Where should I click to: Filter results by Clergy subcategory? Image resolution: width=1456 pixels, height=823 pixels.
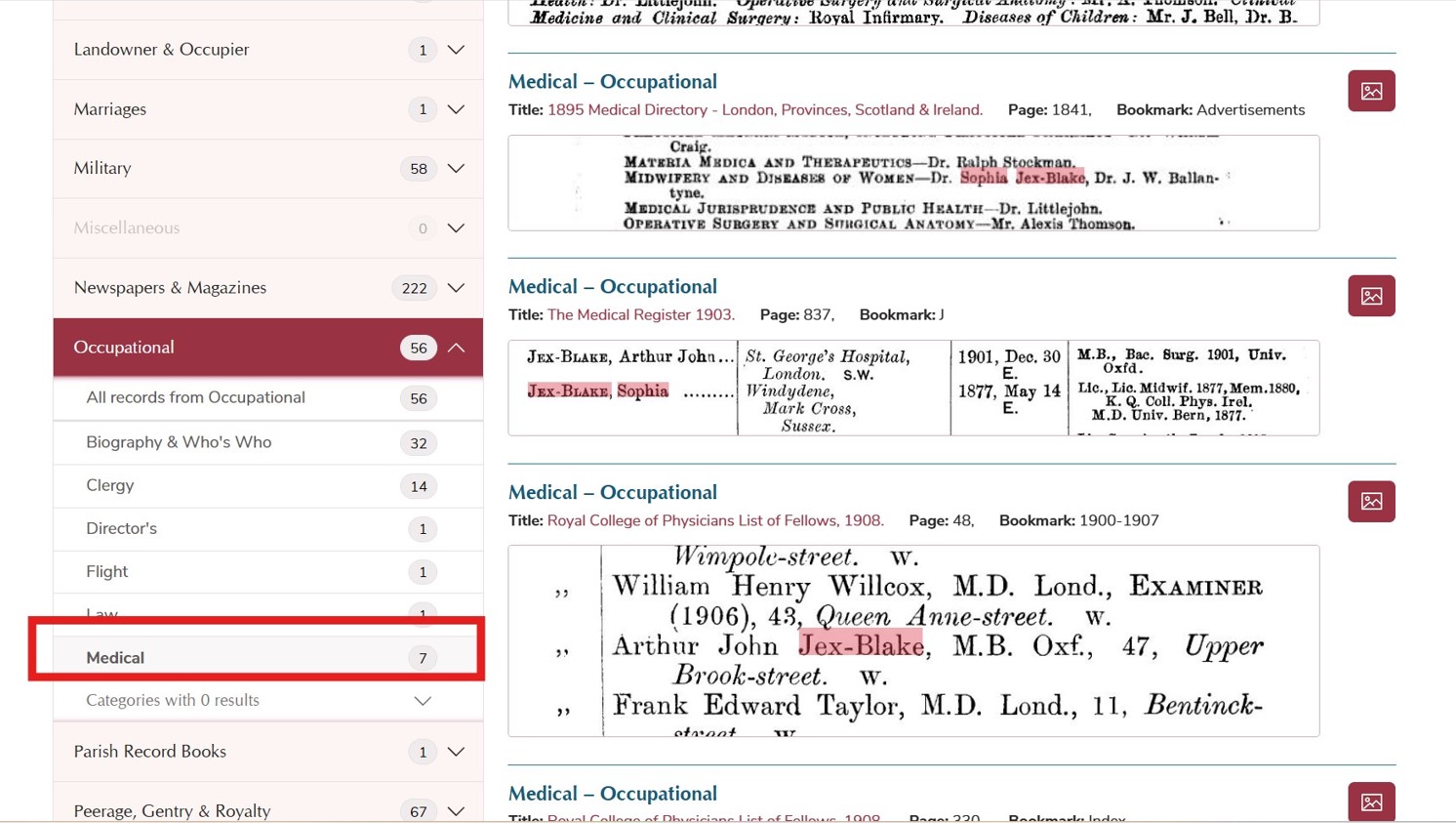[110, 485]
